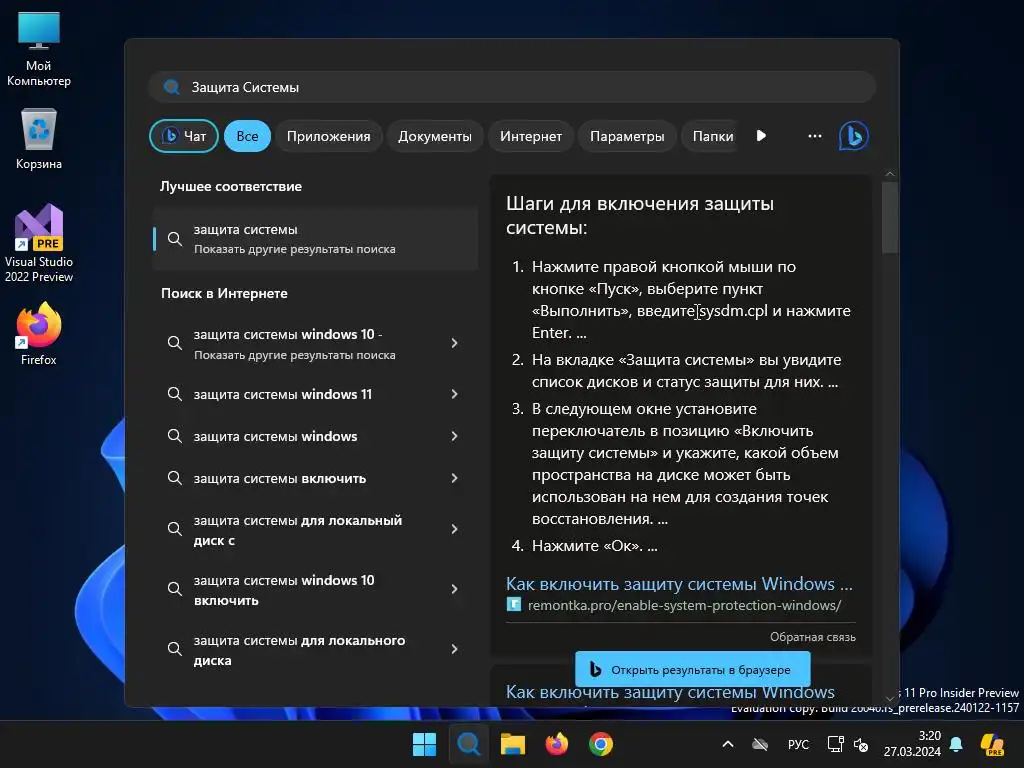The image size is (1024, 768).
Task: Switch to Параметры filter
Action: pos(627,136)
